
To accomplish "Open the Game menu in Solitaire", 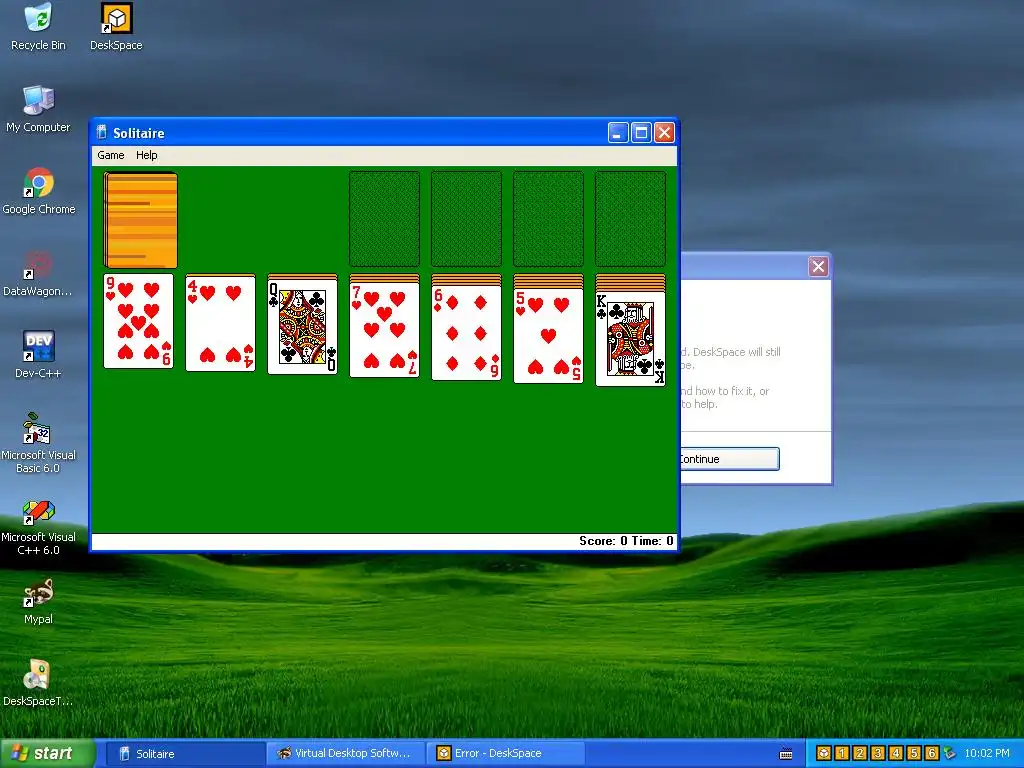I will pyautogui.click(x=110, y=155).
